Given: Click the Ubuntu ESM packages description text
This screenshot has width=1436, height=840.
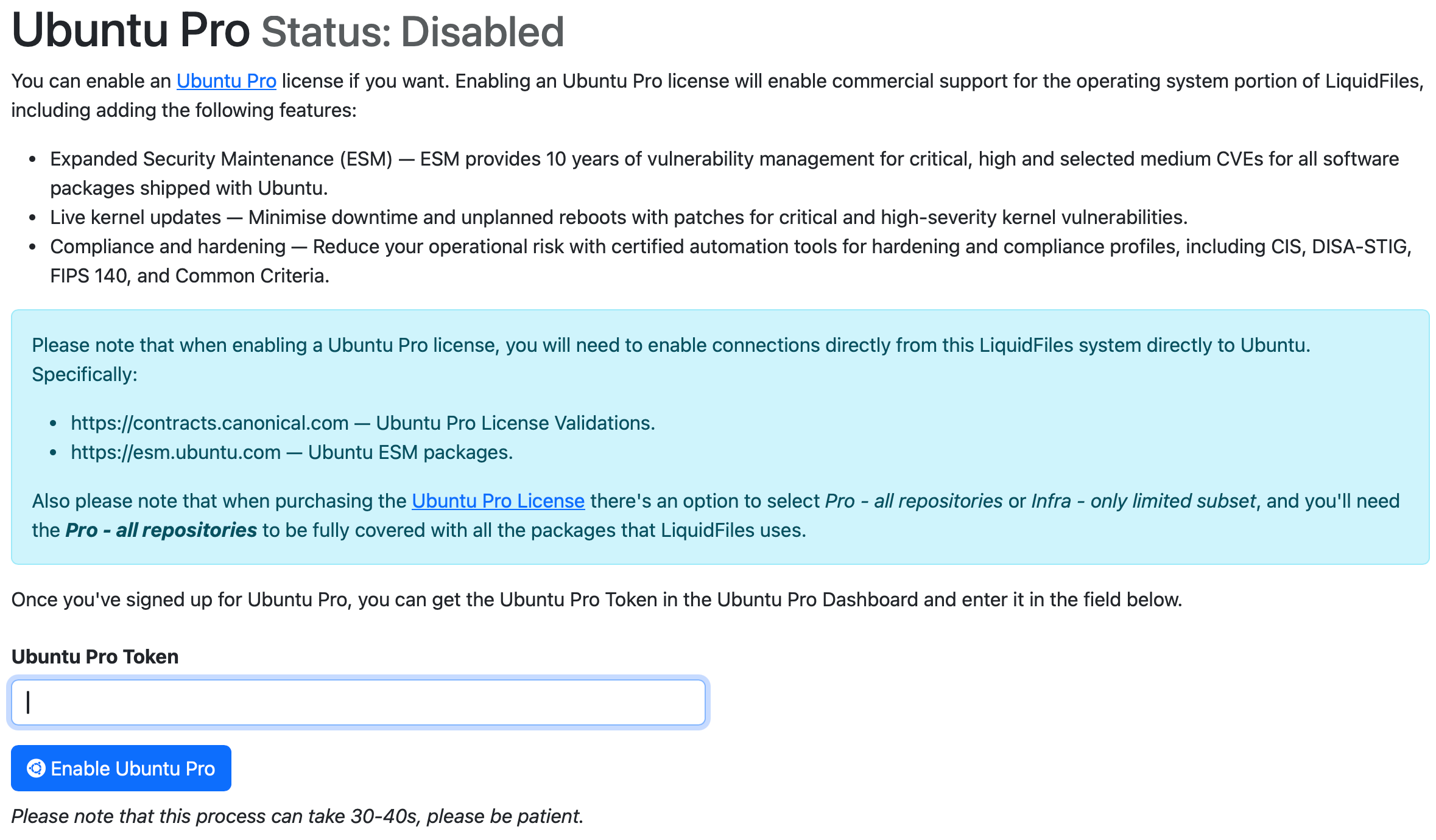Looking at the screenshot, I should pyautogui.click(x=410, y=452).
